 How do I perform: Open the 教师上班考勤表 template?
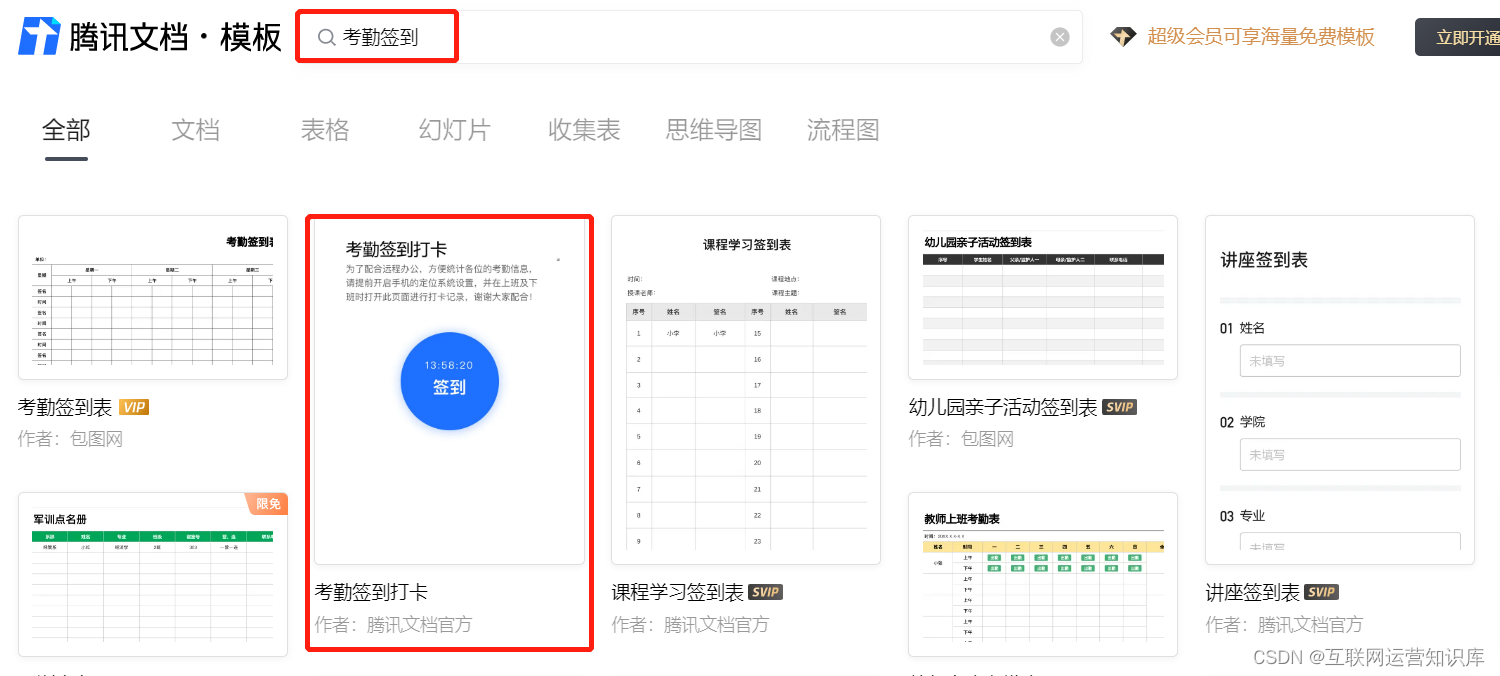pos(1043,575)
